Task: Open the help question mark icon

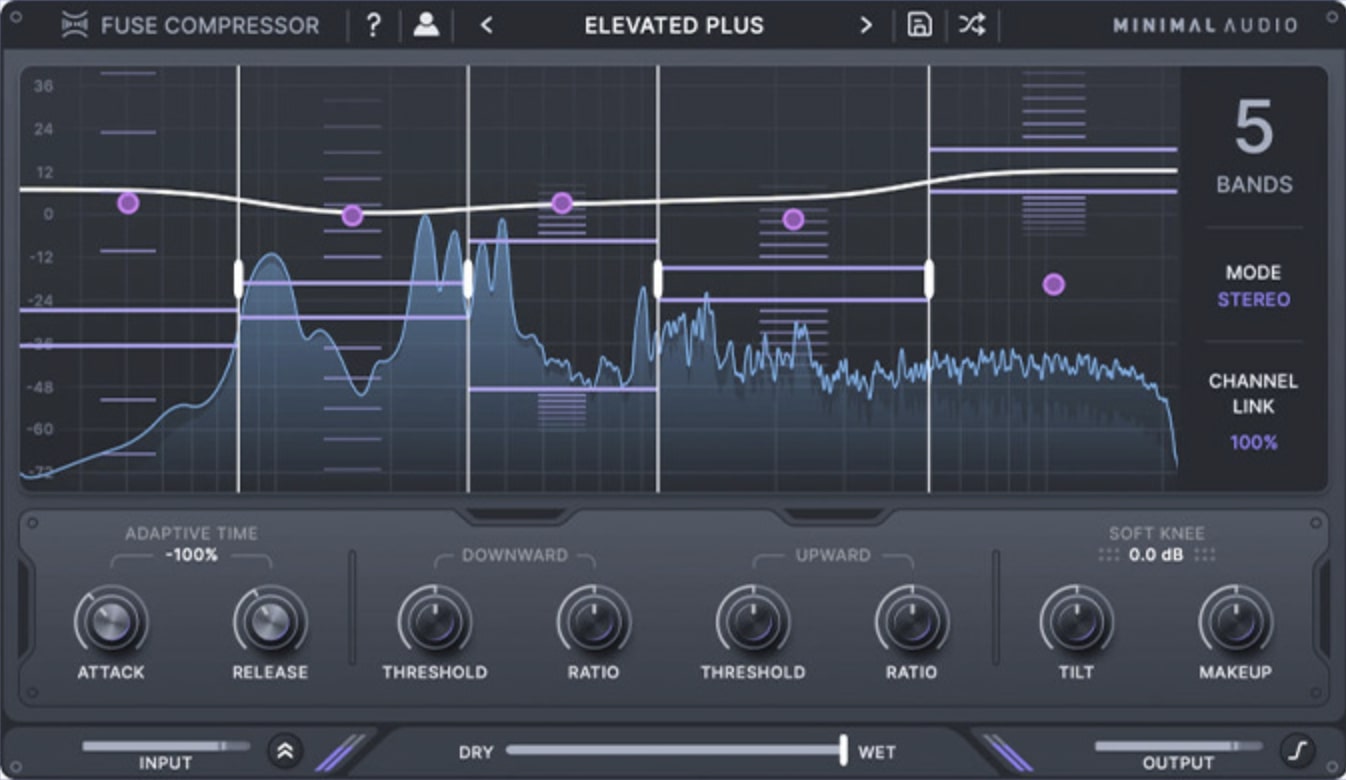Action: pyautogui.click(x=373, y=26)
